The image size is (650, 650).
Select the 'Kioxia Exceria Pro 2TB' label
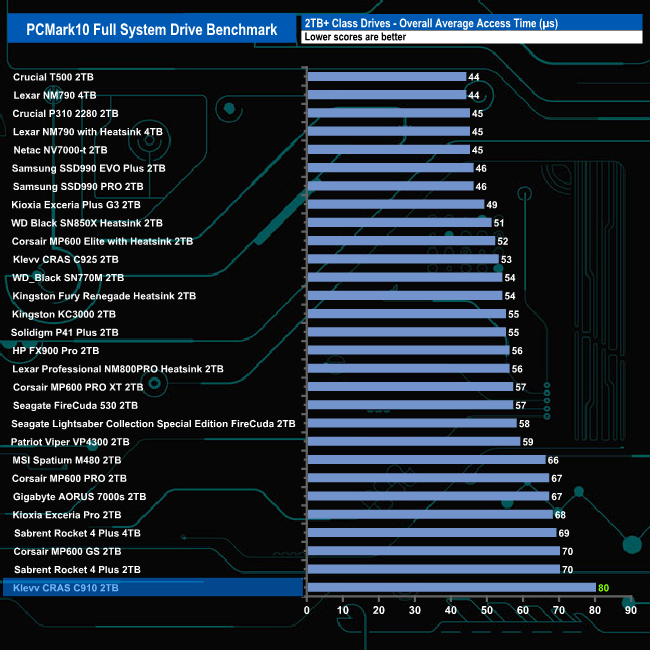[67, 515]
